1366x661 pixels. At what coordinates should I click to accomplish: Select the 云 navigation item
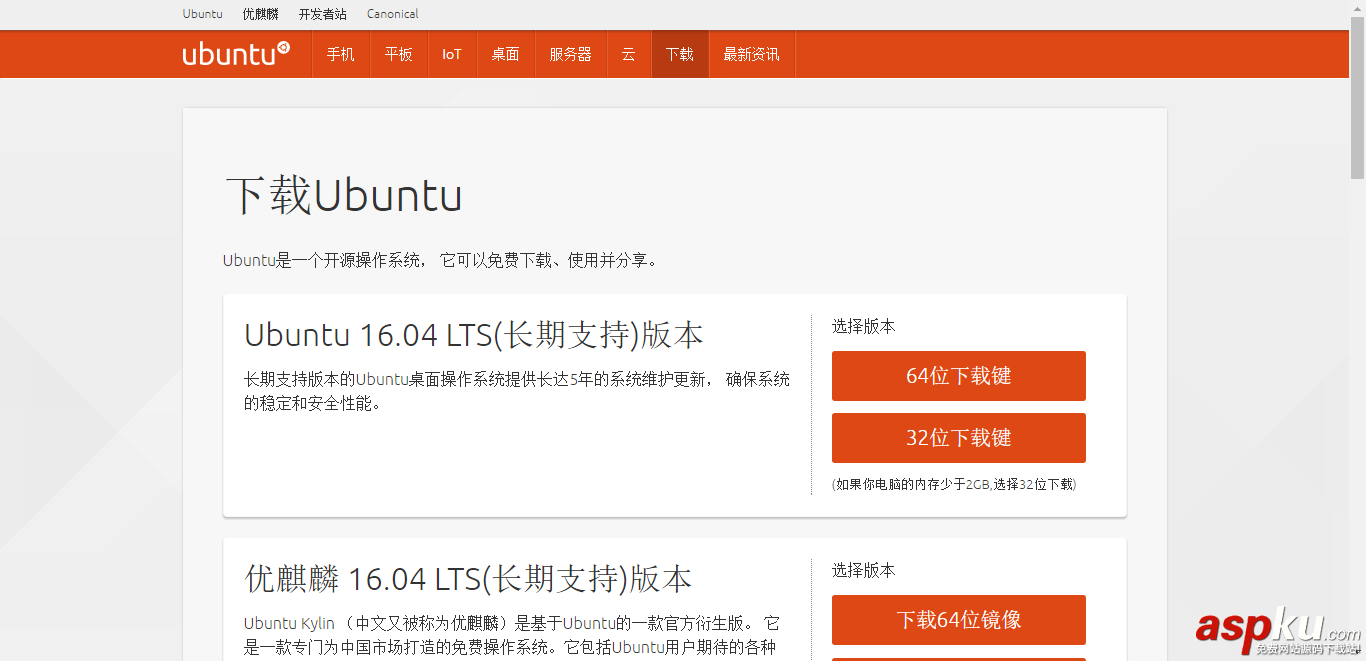coord(629,54)
